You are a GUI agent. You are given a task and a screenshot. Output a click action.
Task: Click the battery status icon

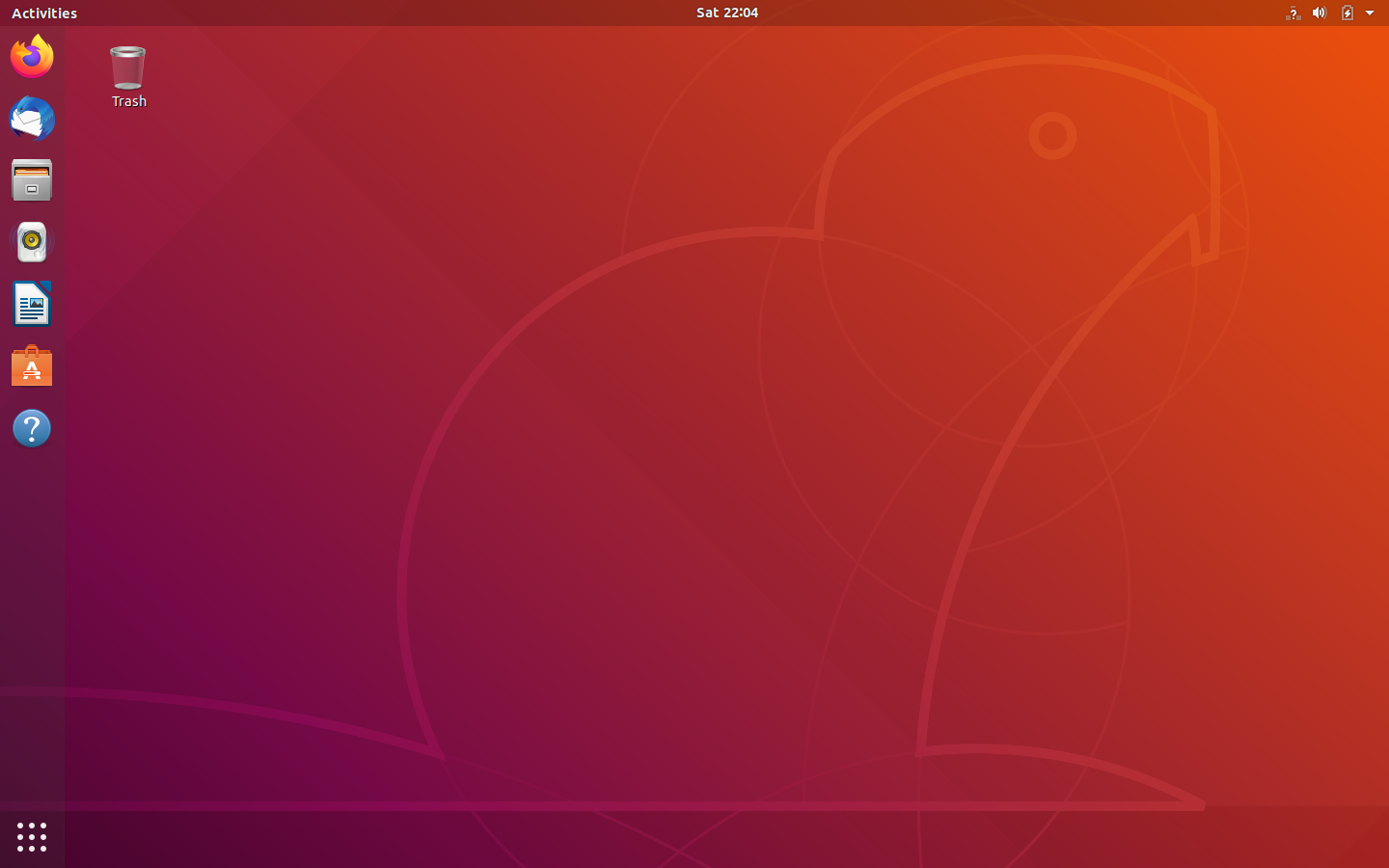1348,13
